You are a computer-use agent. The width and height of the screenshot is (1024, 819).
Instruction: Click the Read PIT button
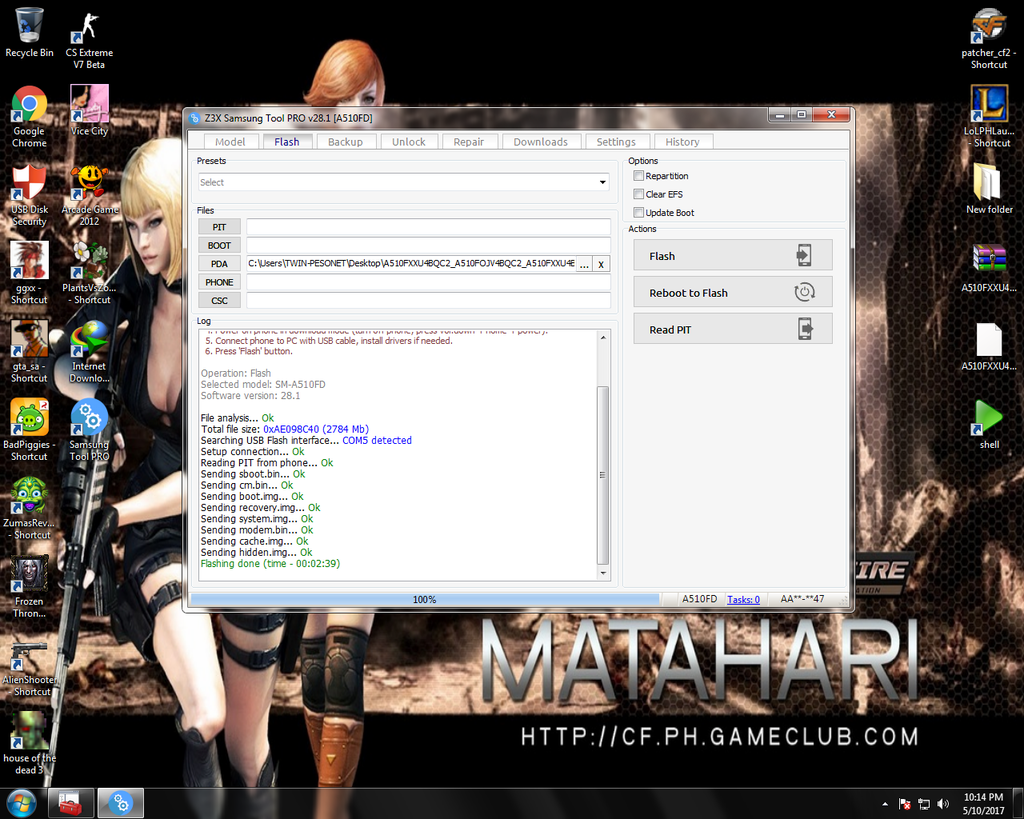(732, 329)
